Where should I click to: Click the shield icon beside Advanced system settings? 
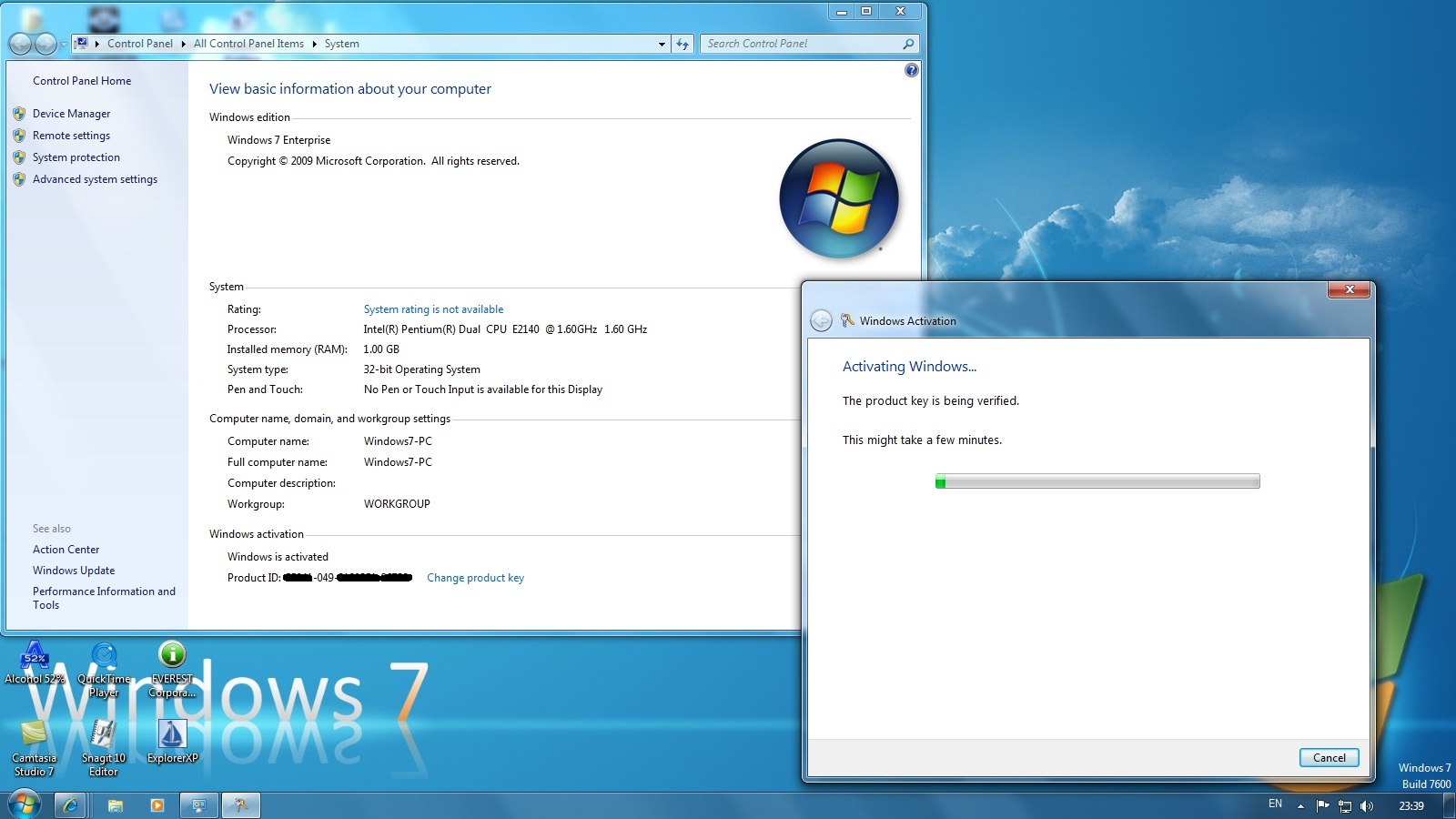pyautogui.click(x=19, y=179)
